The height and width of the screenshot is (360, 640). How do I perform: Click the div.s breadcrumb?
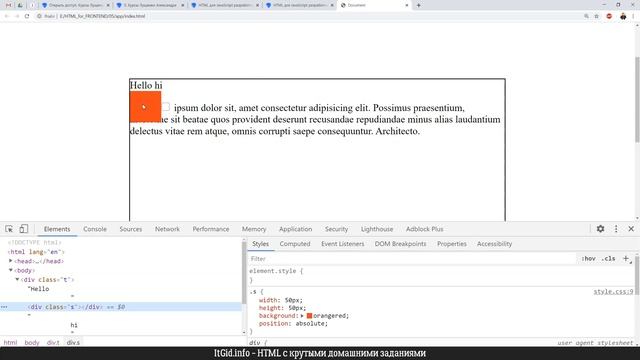point(73,342)
